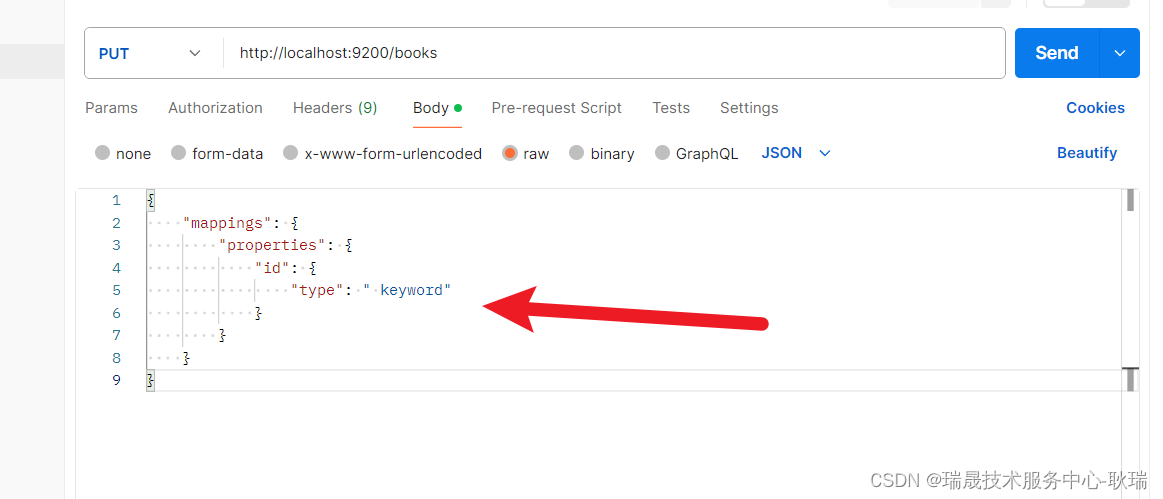1163x499 pixels.
Task: Click the "type" key on line 5
Action: tap(317, 290)
